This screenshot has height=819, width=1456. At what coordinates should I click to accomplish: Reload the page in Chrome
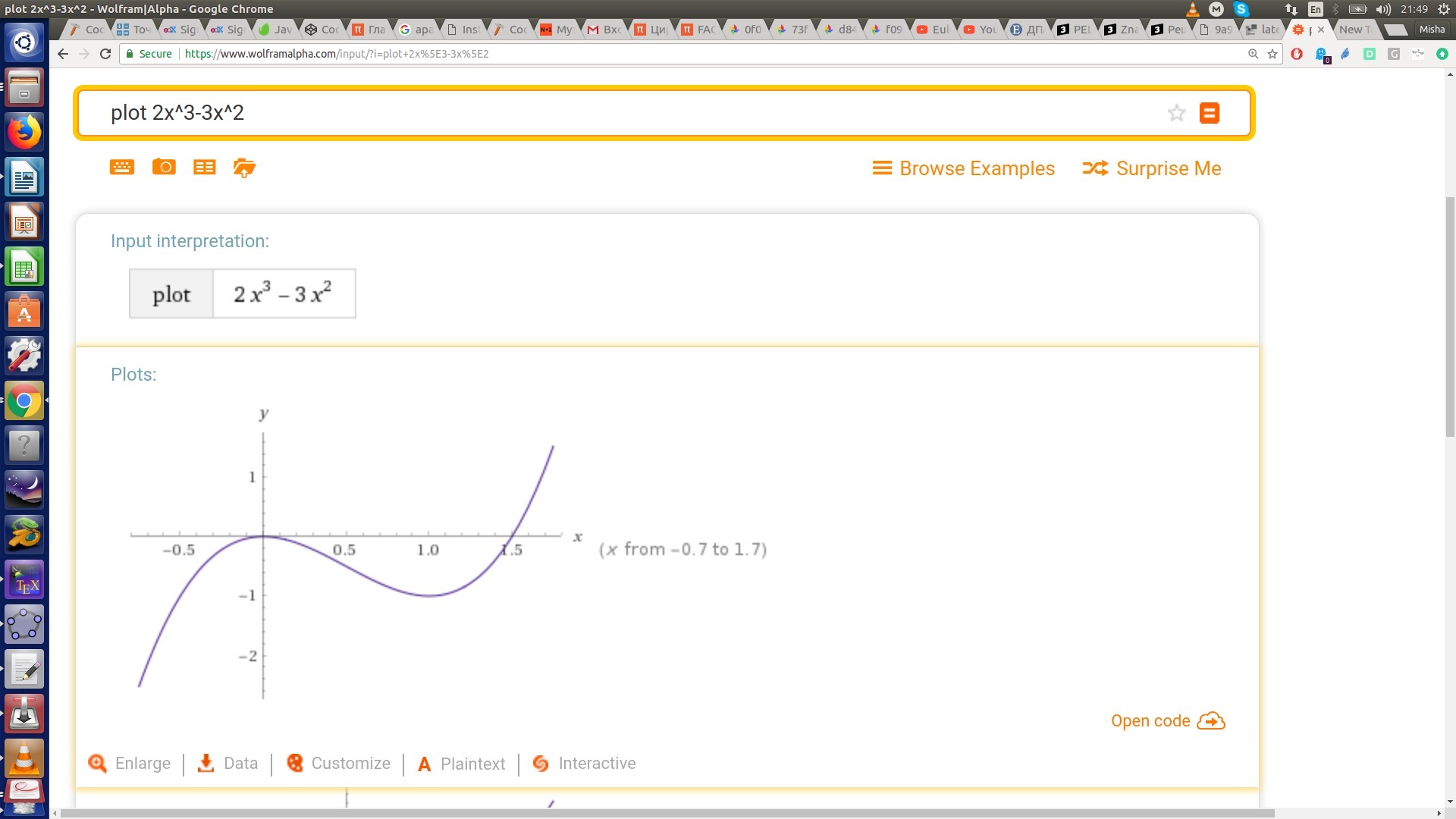[105, 54]
